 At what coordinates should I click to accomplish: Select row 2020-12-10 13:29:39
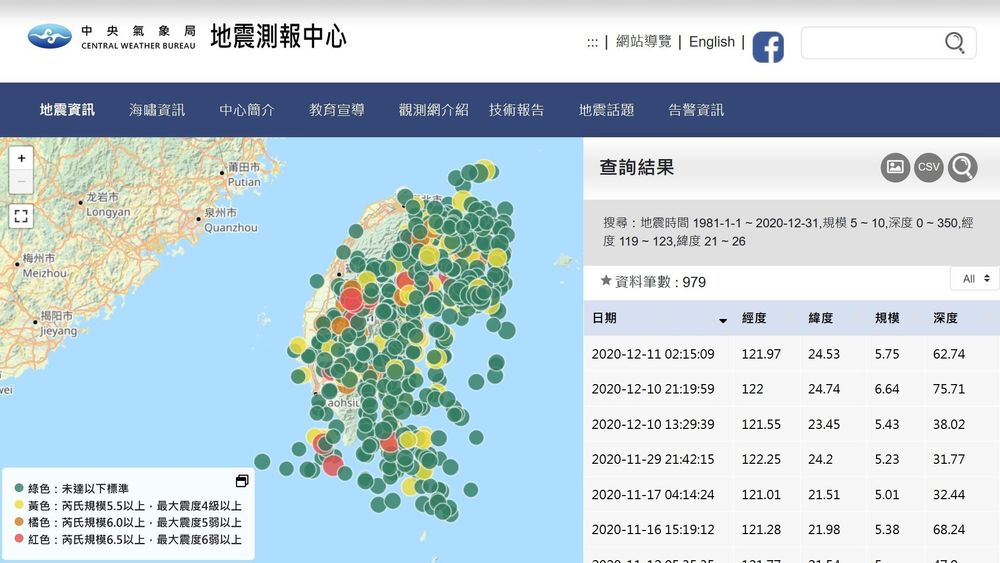pyautogui.click(x=791, y=424)
